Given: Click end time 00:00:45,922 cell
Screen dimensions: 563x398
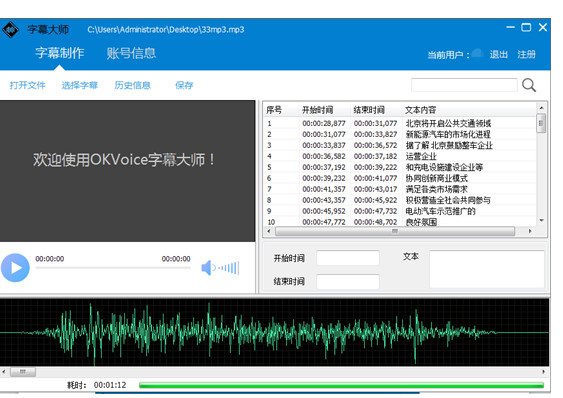Looking at the screenshot, I should (376, 200).
